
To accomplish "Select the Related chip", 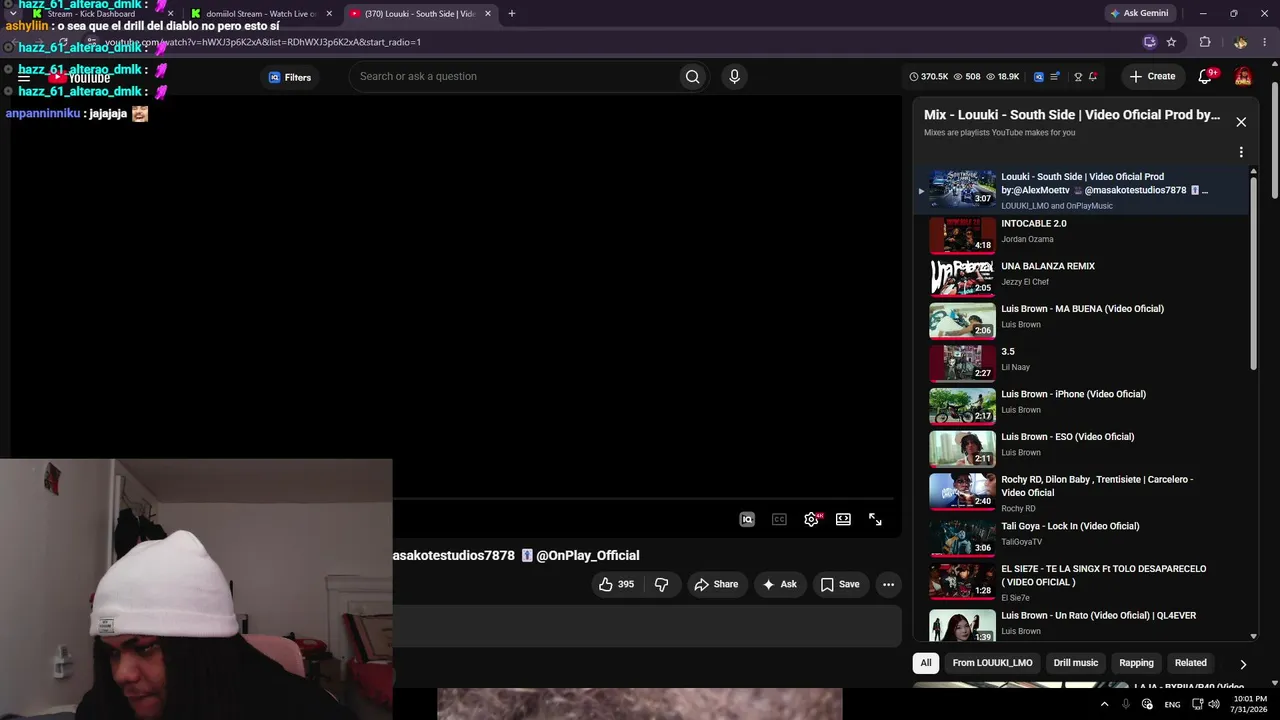I will [1190, 663].
